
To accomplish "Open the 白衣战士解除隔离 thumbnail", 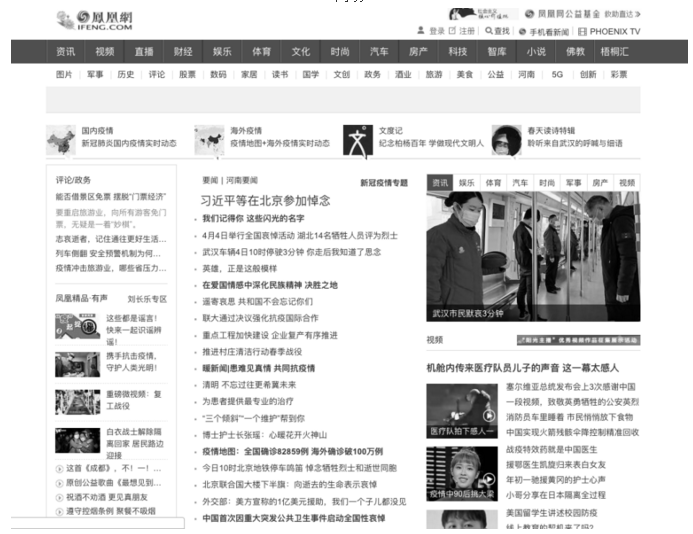I will click(x=78, y=440).
